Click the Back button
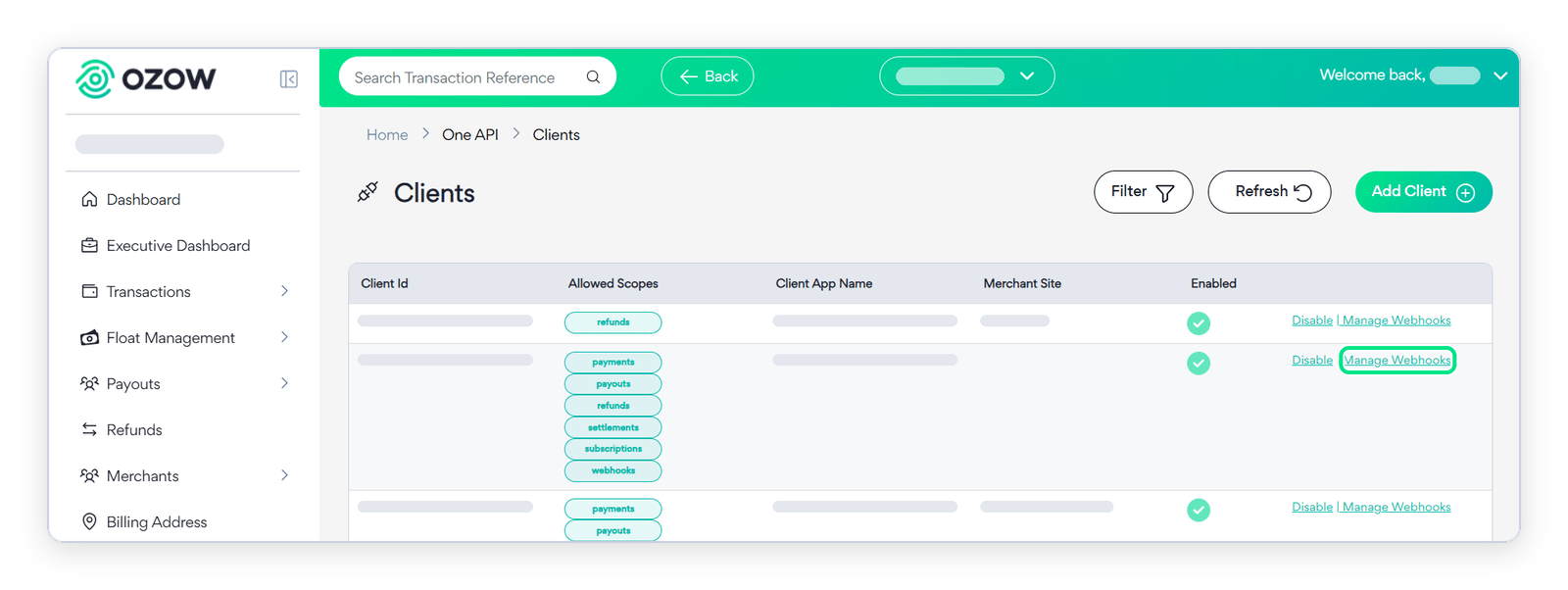Screen dimensions: 1568x590 [707, 76]
